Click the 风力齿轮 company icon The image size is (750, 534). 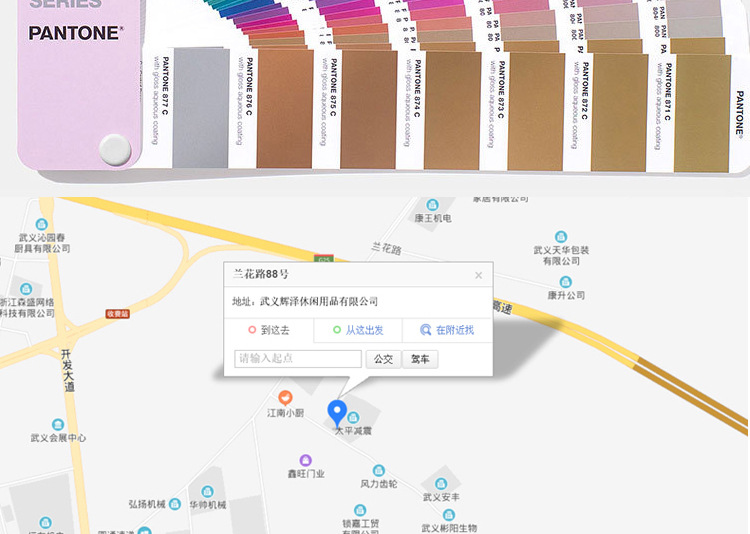[x=378, y=470]
